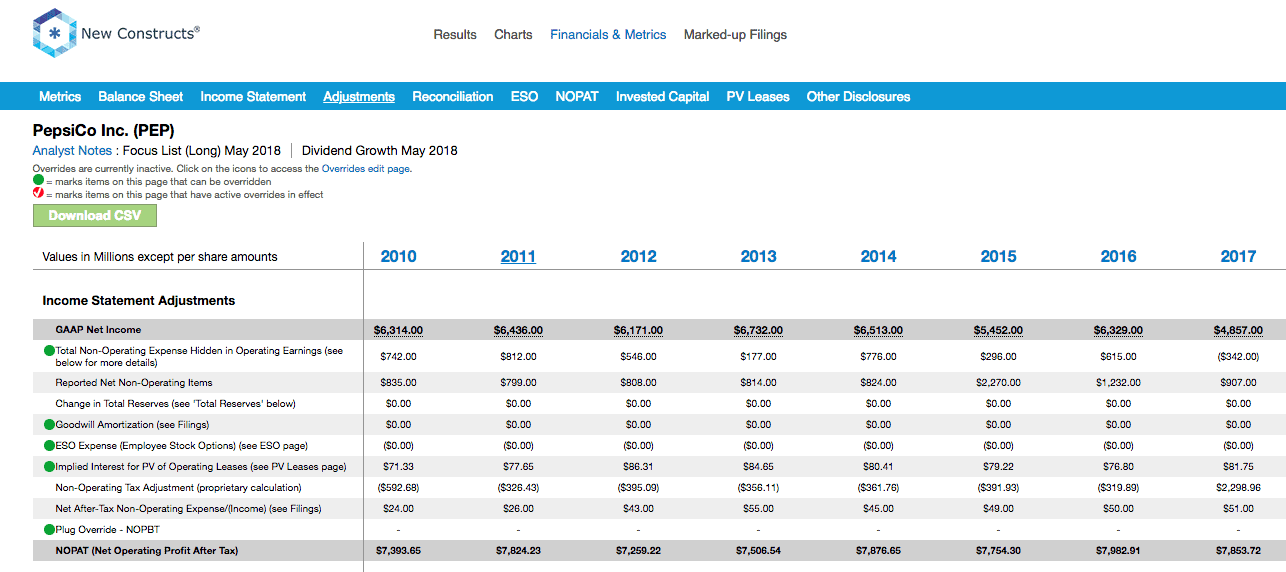1286x572 pixels.
Task: Click 2010 implied interest value $71.33
Action: pyautogui.click(x=398, y=467)
